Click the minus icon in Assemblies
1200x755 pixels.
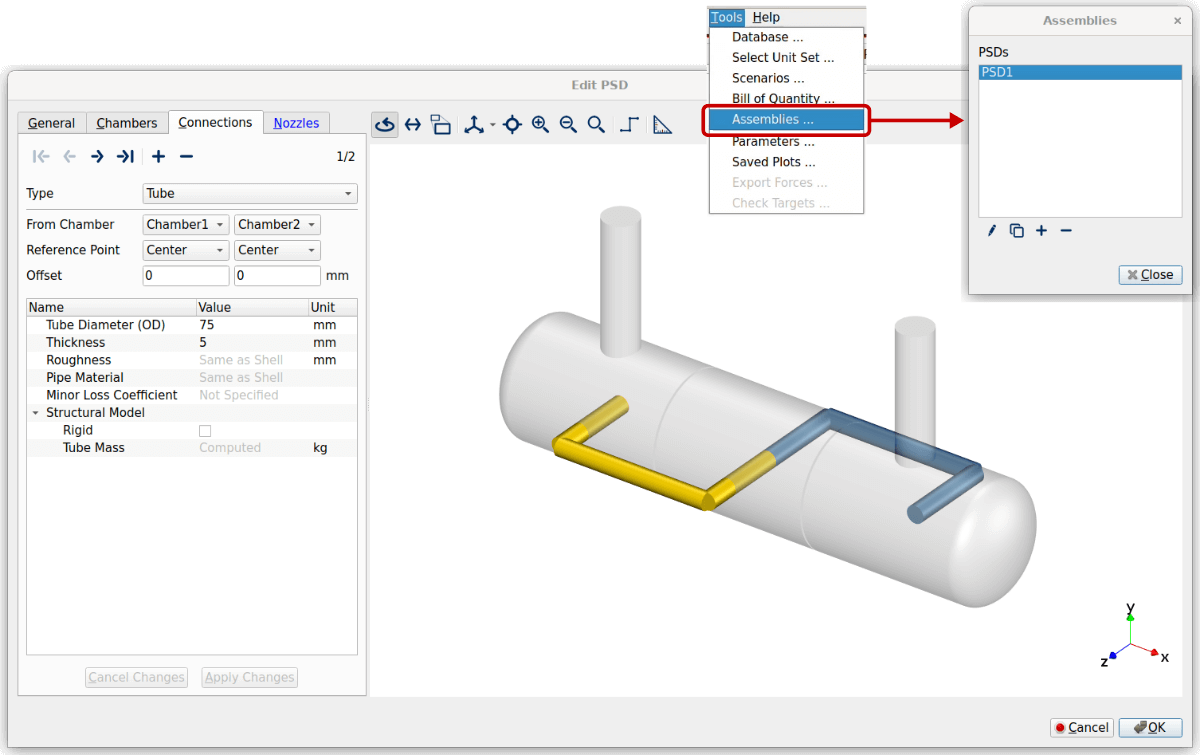pos(1066,231)
